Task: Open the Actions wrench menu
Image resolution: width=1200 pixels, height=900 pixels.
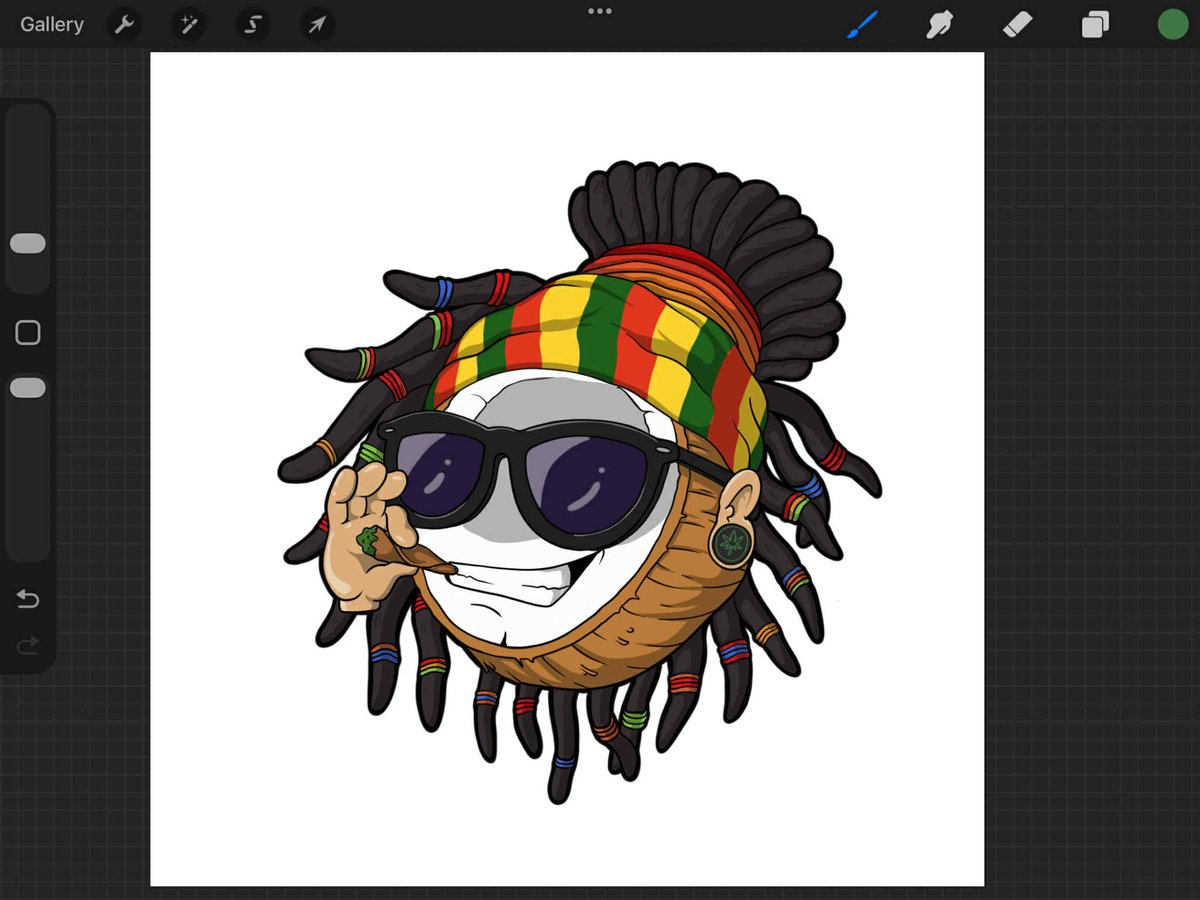Action: pyautogui.click(x=124, y=25)
